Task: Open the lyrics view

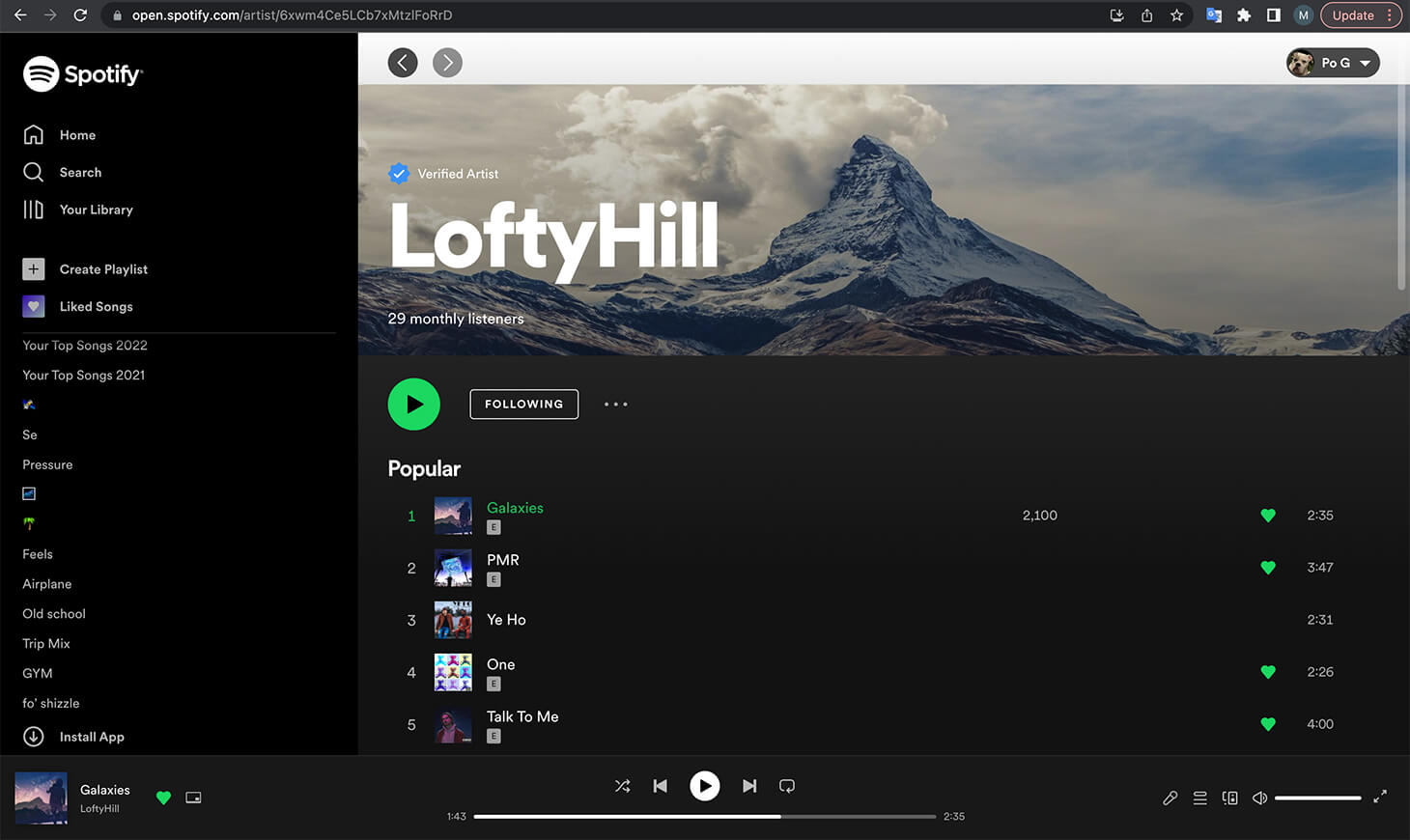Action: tap(1170, 798)
